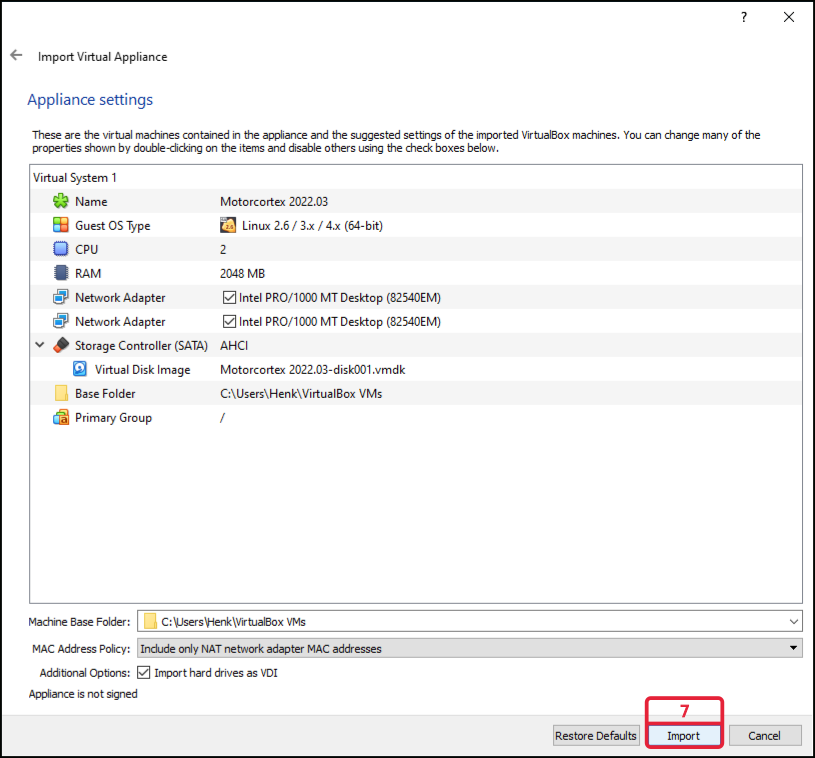Click the Name row label
Viewport: 815px width, 758px height.
[x=91, y=201]
